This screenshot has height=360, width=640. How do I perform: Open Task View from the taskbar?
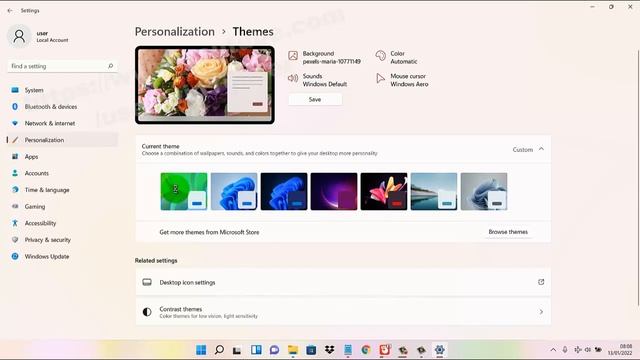click(x=237, y=350)
